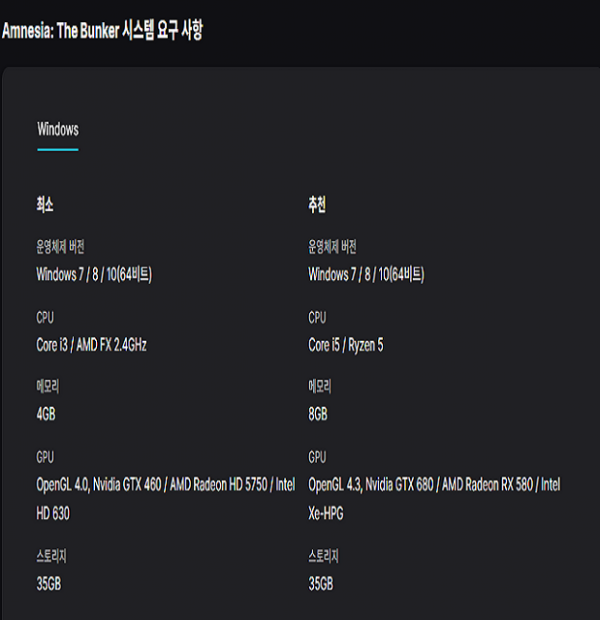
Task: Select the minimum Windows 7 / 8 / 10(64비트) text
Action: click(100, 274)
